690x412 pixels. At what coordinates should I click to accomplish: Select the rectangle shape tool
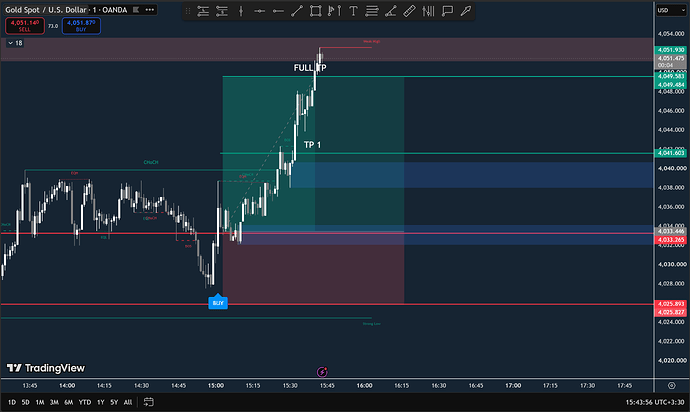pos(316,11)
